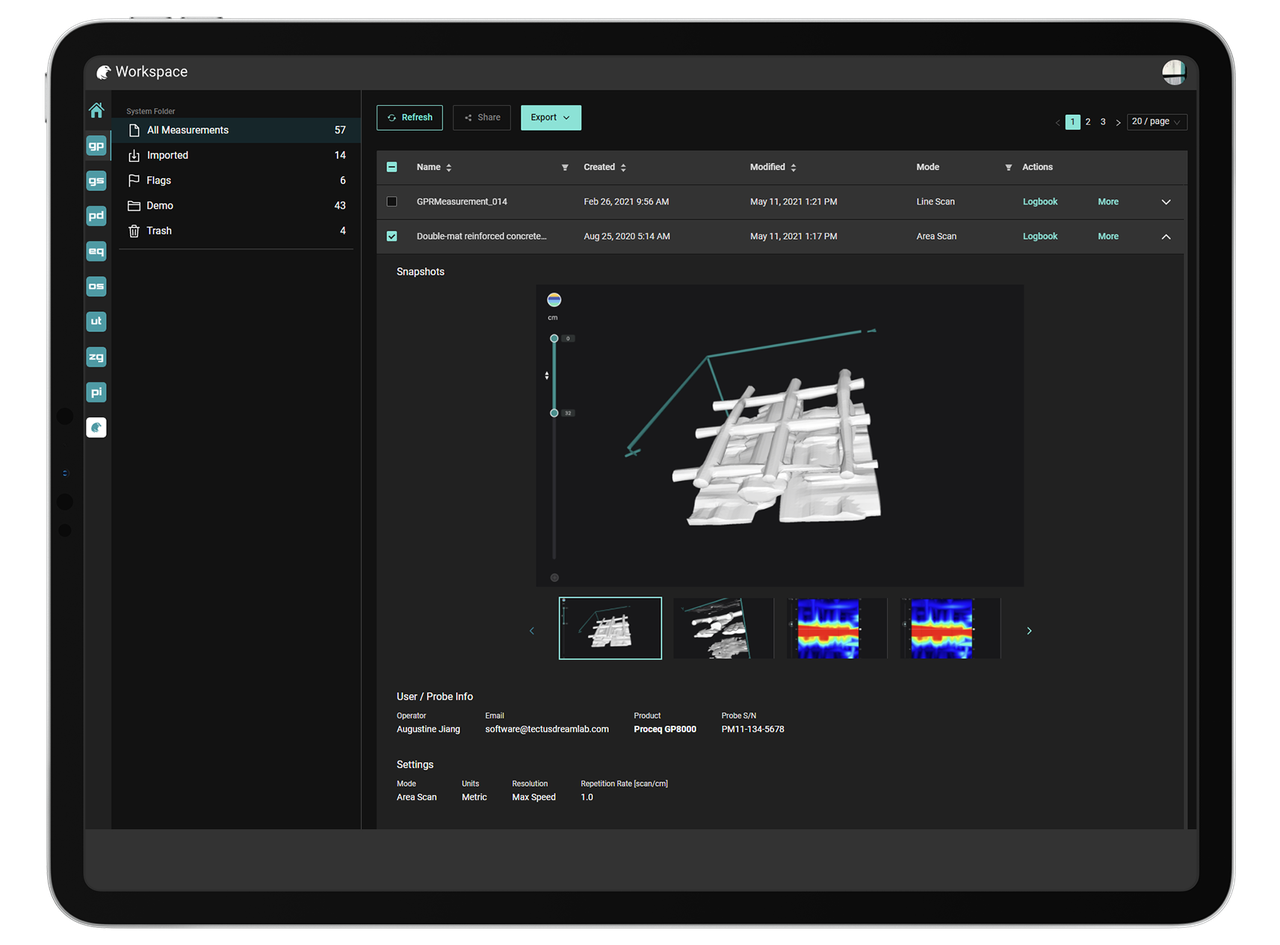The height and width of the screenshot is (945, 1280).
Task: Go to previous page of results
Action: (x=1058, y=122)
